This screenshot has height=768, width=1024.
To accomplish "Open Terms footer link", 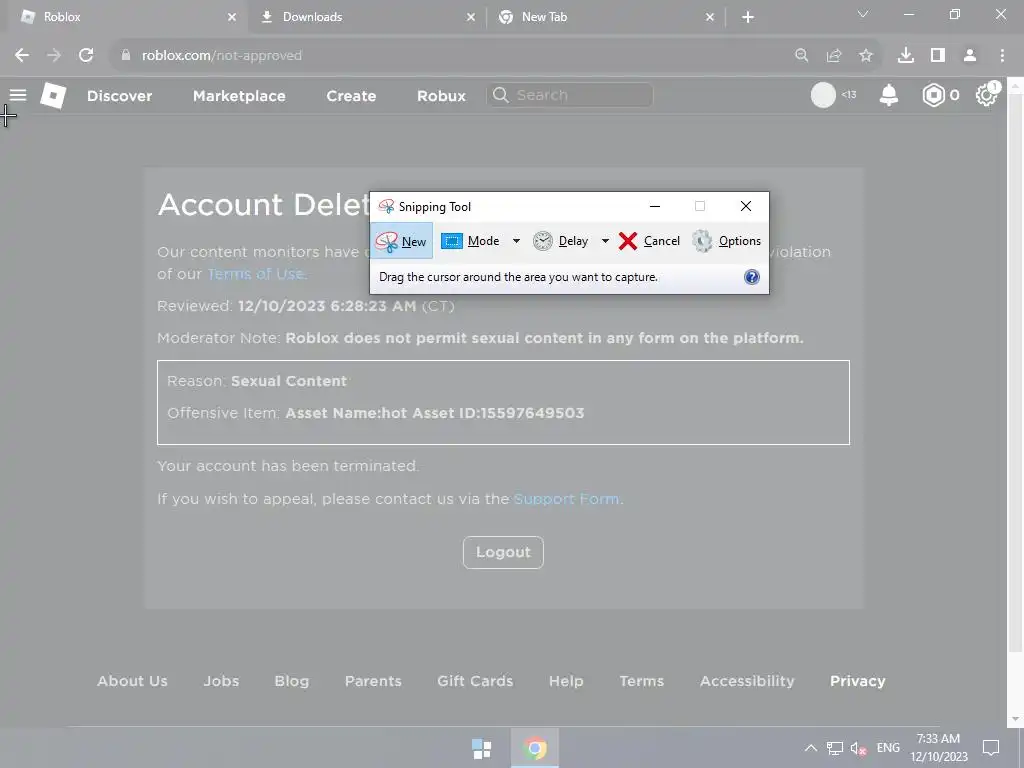I will [x=641, y=681].
